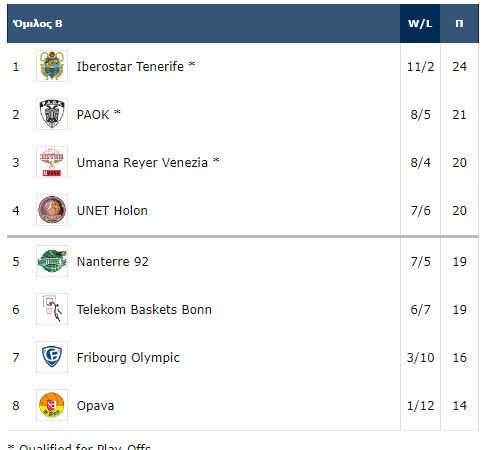Click the Iberostar Tenerife team logo

pos(52,66)
